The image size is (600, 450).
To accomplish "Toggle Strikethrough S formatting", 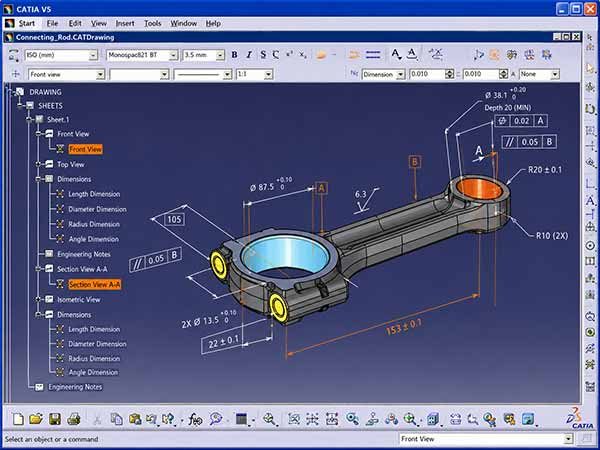I will [x=263, y=55].
